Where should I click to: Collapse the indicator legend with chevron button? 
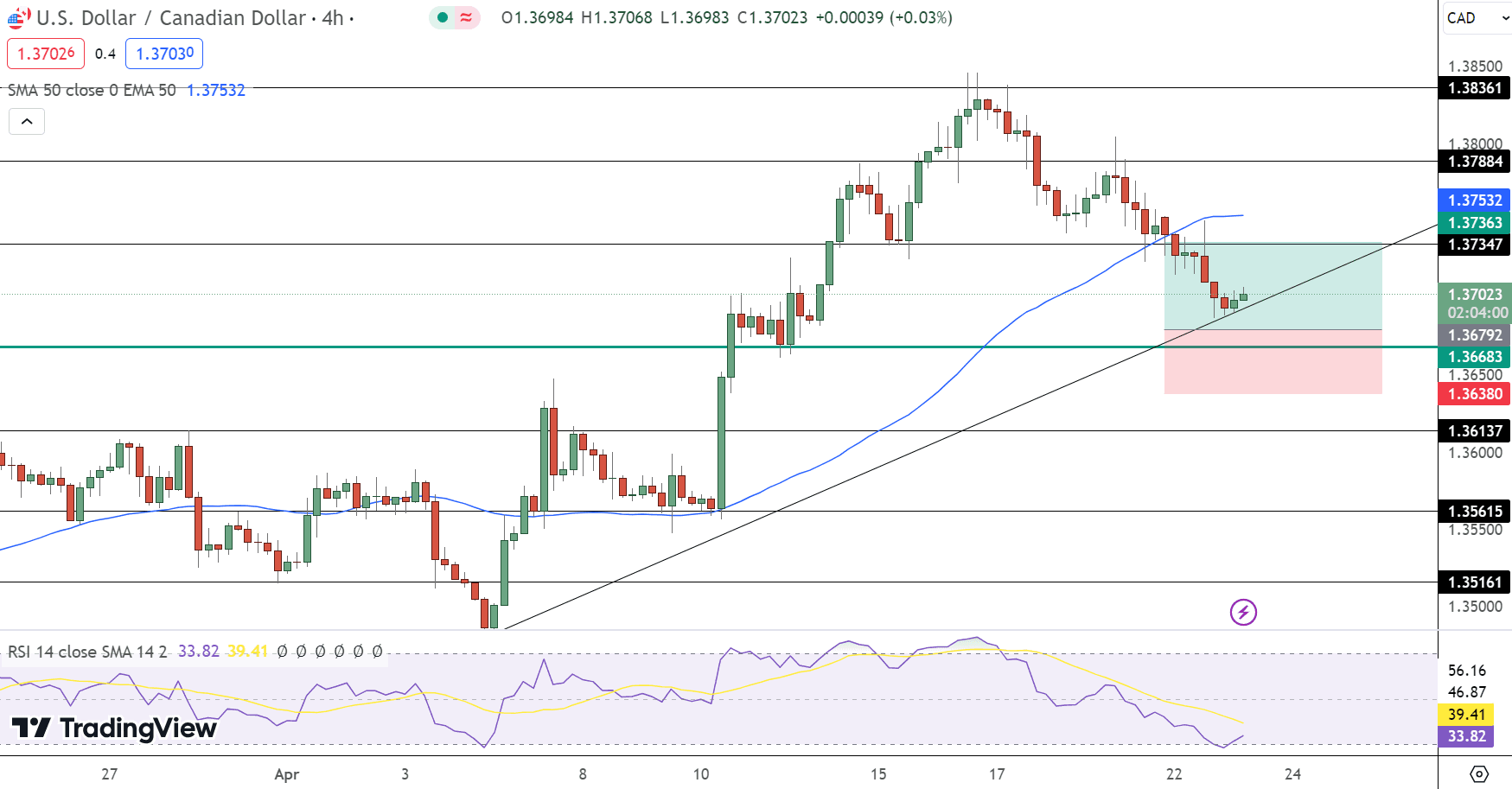click(27, 122)
